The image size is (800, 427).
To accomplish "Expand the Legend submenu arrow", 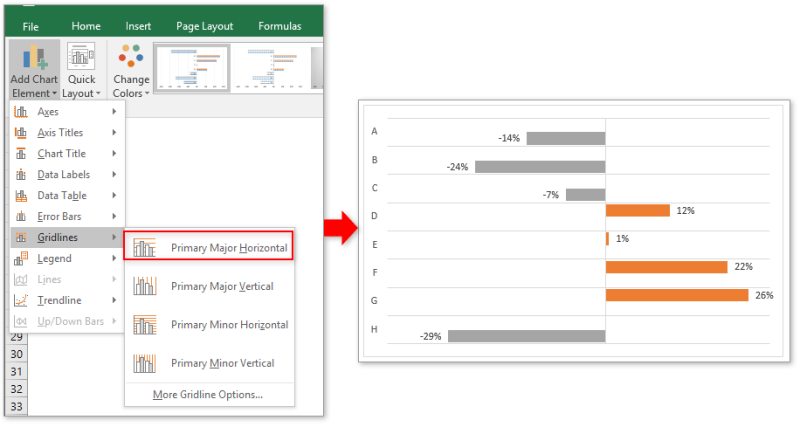I will point(114,258).
